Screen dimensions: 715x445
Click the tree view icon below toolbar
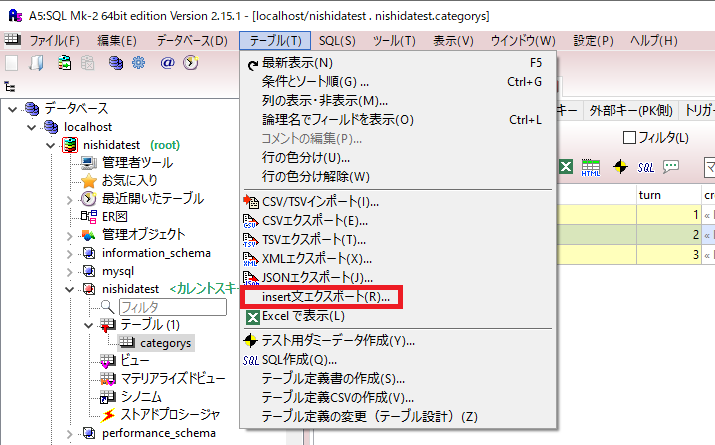(x=10, y=87)
